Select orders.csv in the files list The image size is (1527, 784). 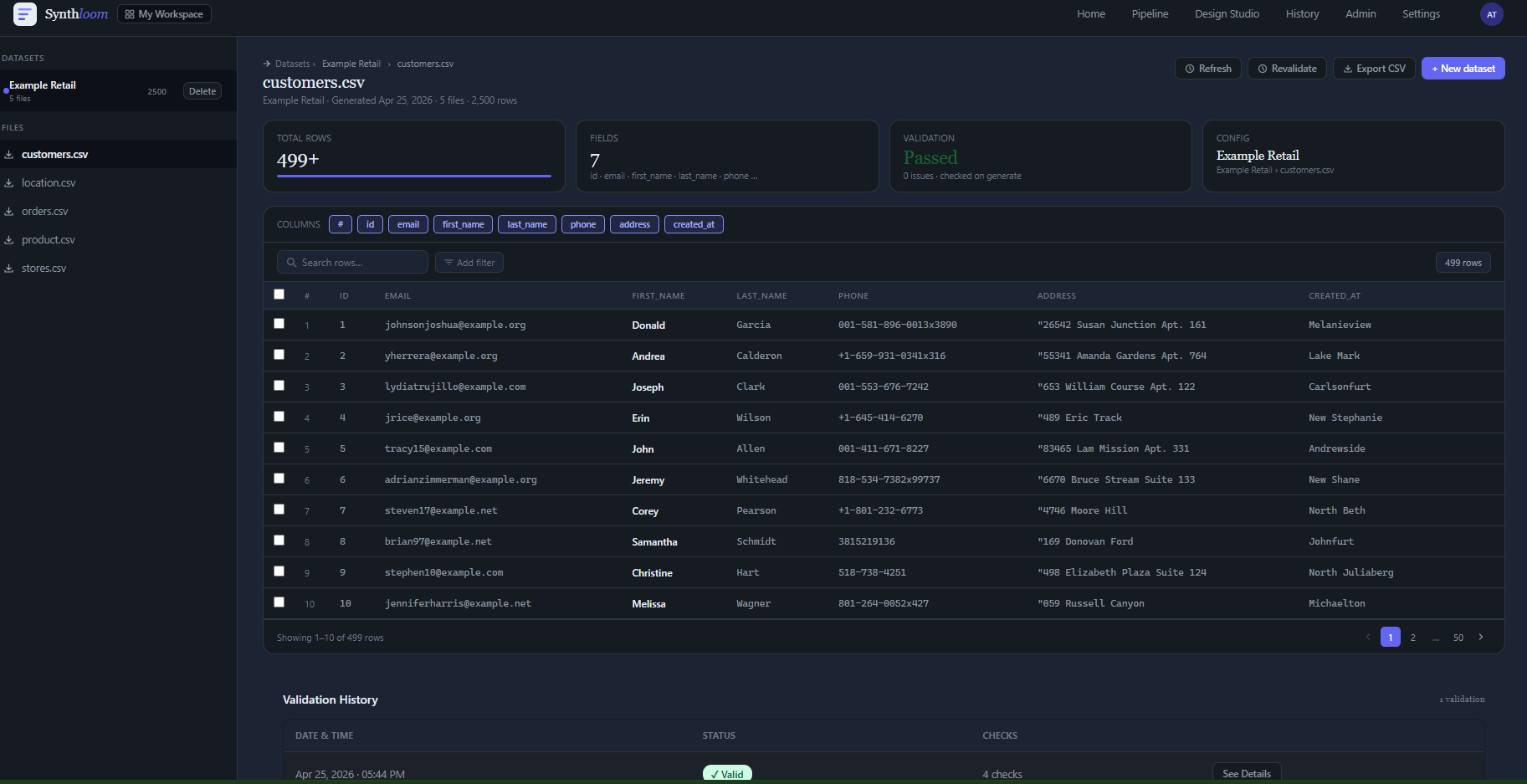click(45, 212)
